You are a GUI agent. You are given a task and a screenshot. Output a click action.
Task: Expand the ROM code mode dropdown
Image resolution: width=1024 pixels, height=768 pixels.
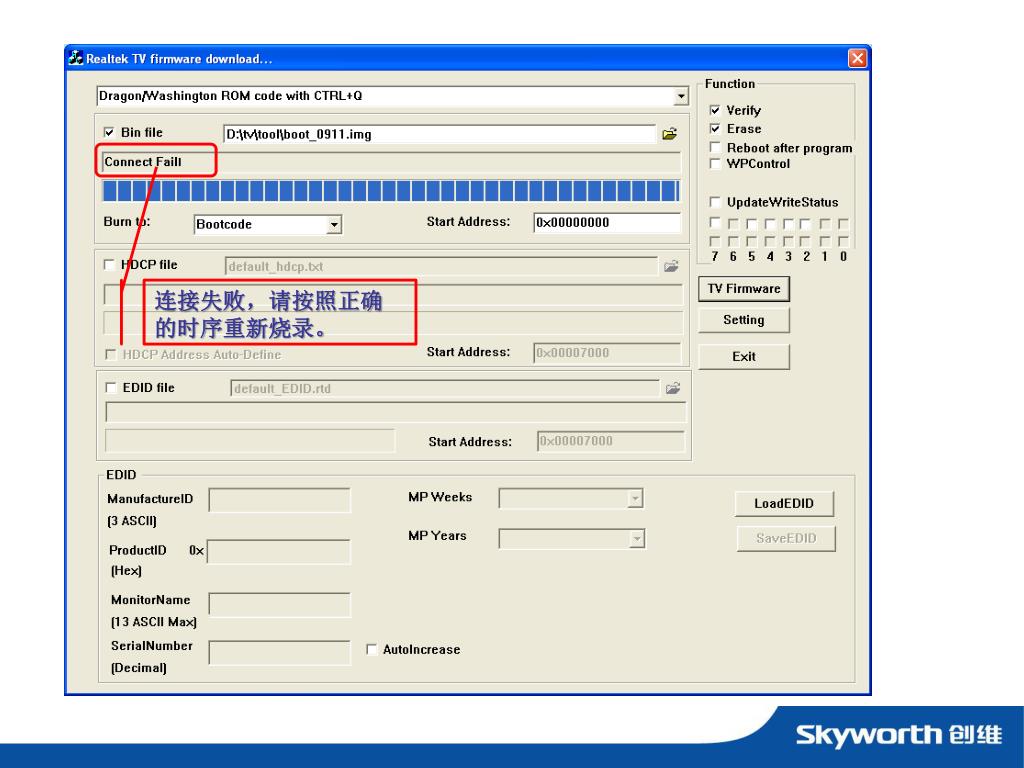click(x=681, y=96)
